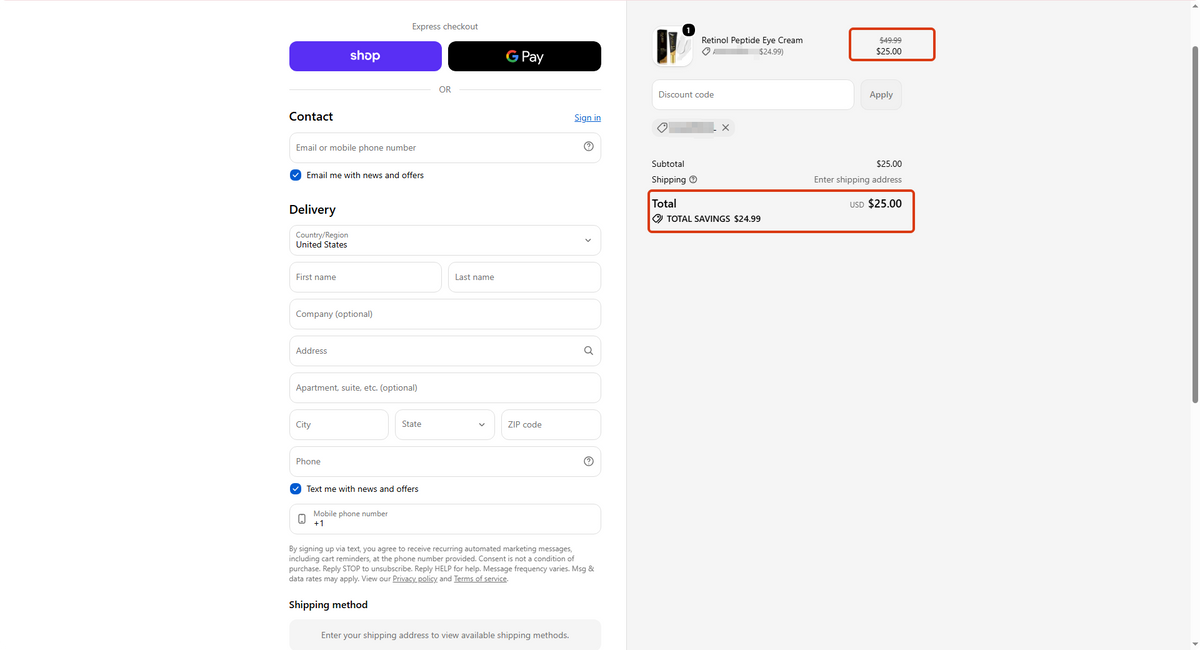Click the search magnifier in the Address field
1200x650 pixels.
click(588, 351)
